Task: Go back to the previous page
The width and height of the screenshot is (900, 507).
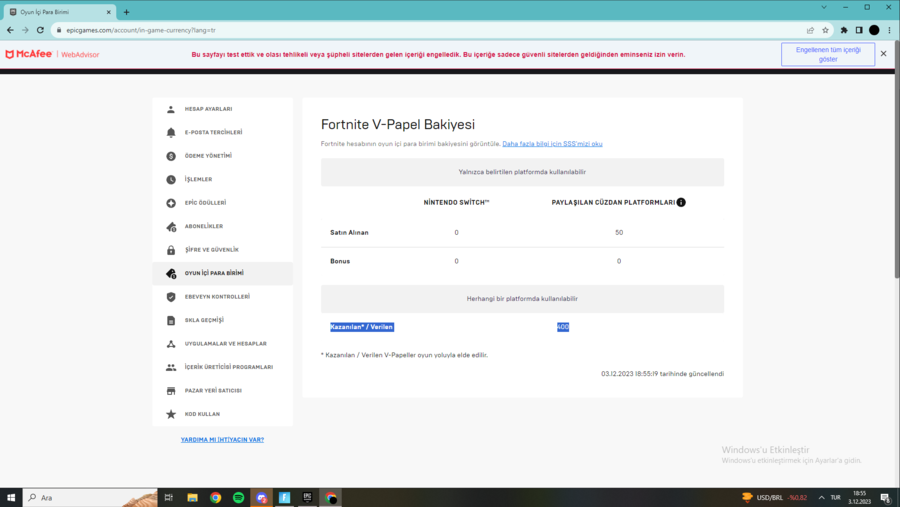Action: click(10, 30)
